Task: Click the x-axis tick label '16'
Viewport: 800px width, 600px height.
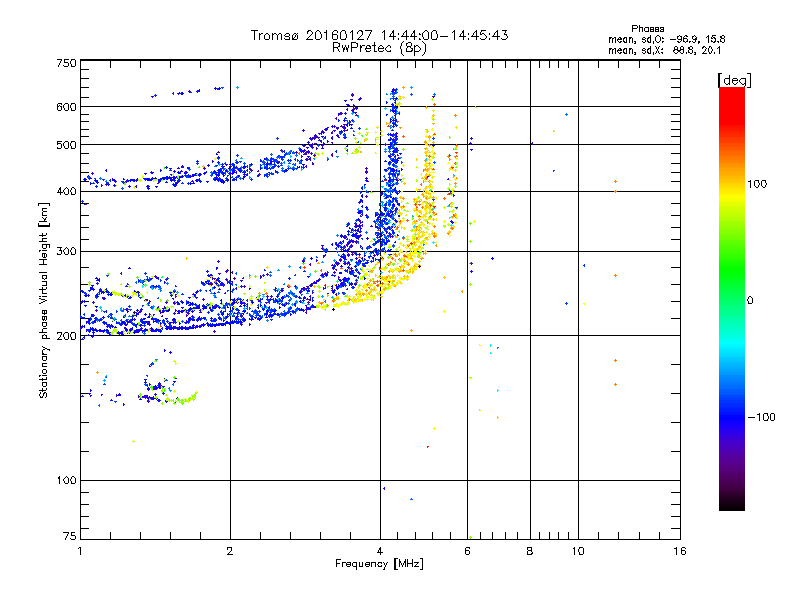Action: click(x=680, y=551)
